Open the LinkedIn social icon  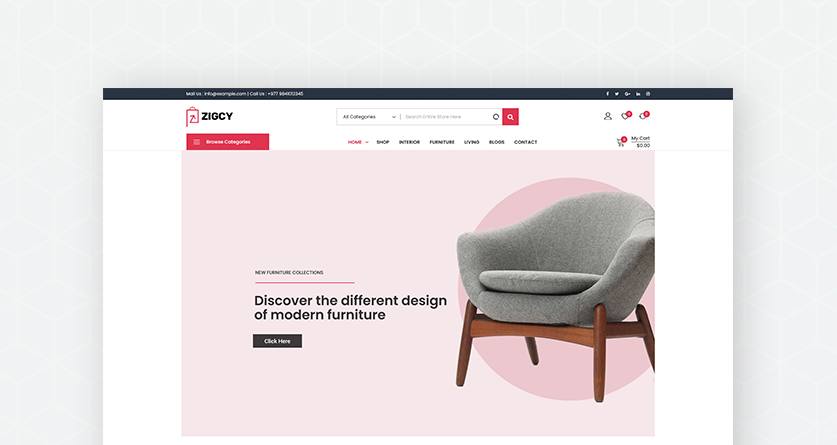click(x=638, y=94)
